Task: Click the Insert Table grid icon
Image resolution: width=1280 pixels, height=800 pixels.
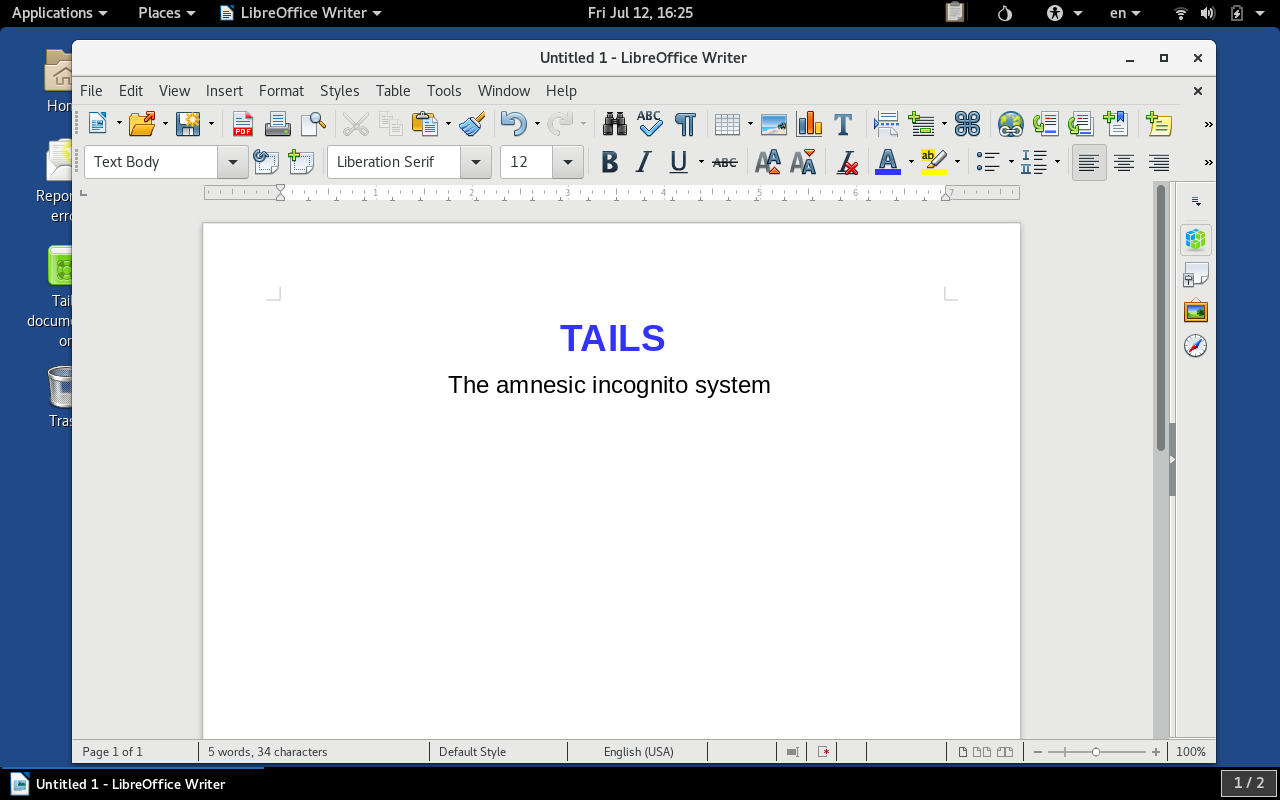Action: (727, 124)
